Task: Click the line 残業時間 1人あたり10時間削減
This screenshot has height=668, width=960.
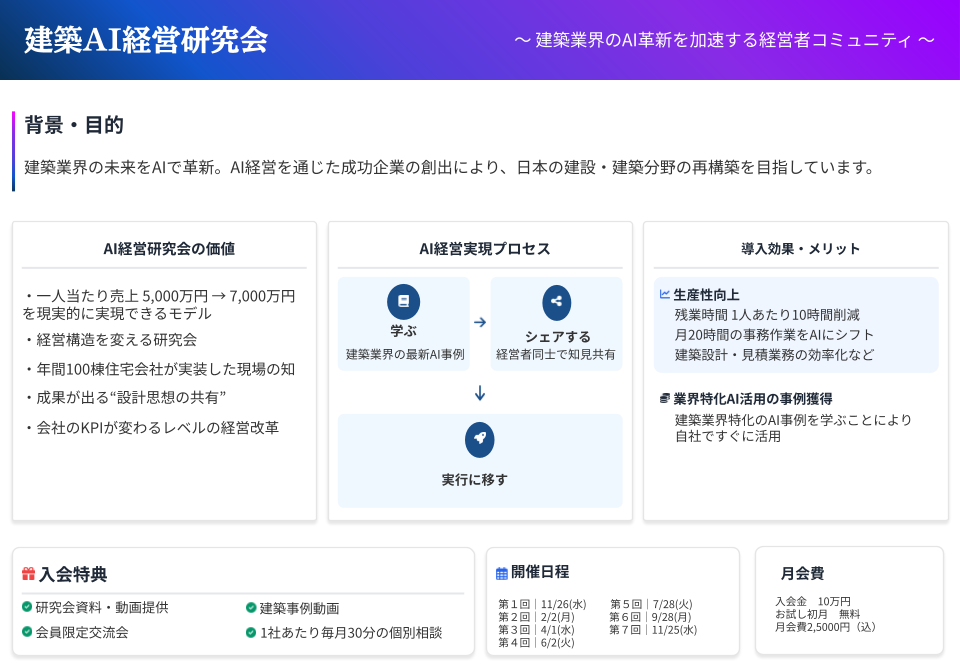Action: [767, 315]
